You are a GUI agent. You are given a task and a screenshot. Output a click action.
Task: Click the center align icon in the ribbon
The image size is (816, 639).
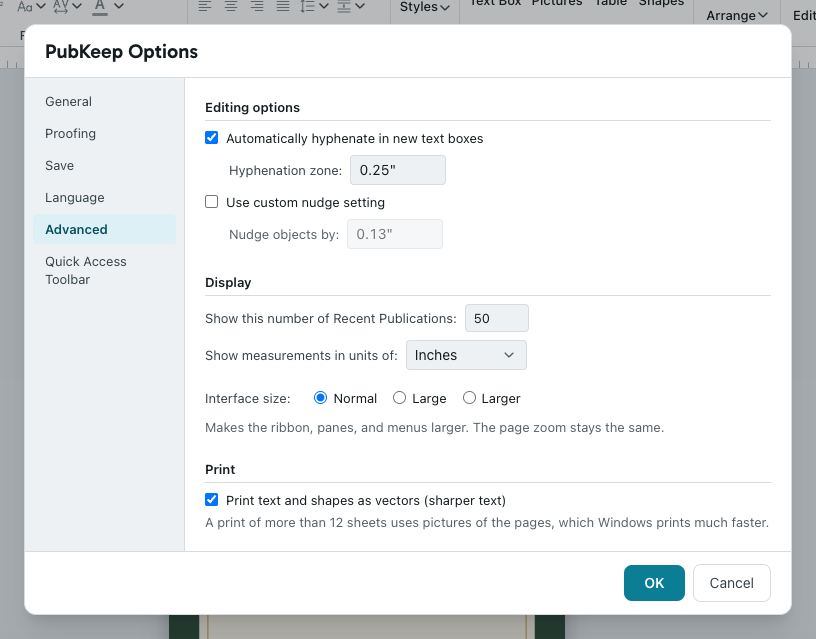(231, 6)
